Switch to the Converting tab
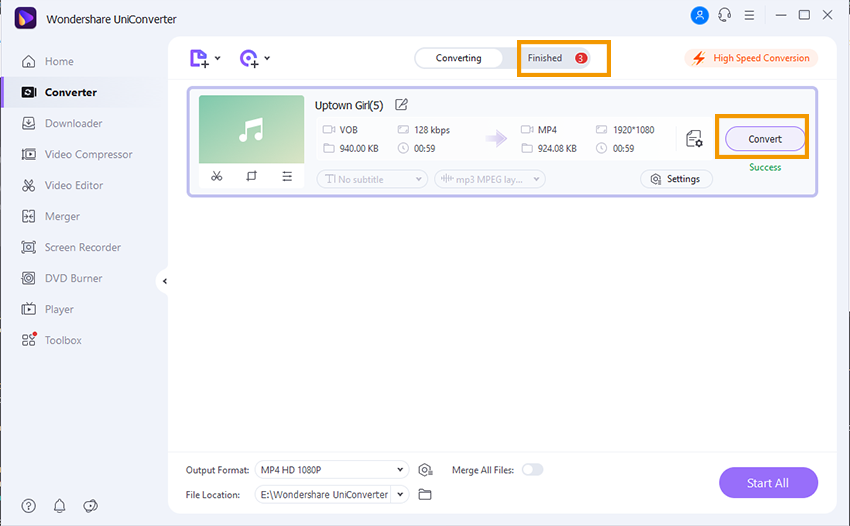The image size is (850, 526). pyautogui.click(x=459, y=58)
